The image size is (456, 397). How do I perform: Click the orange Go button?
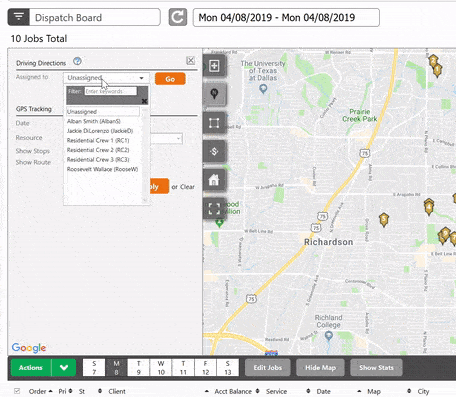point(170,79)
